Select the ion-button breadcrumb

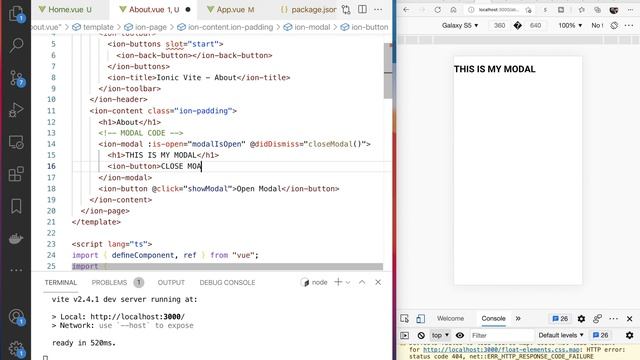coord(364,27)
